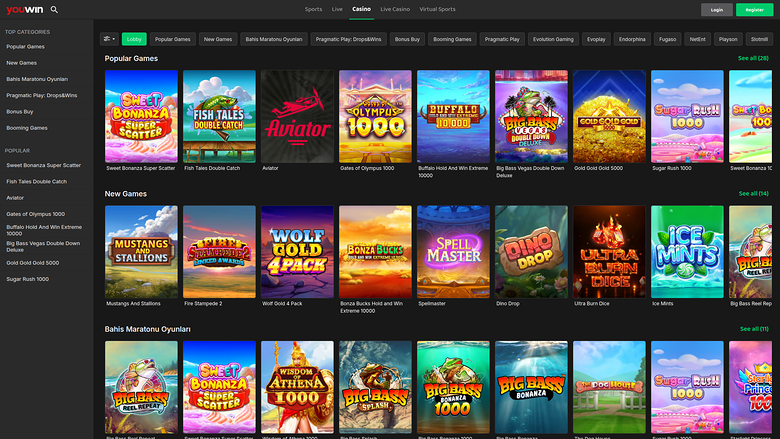Open the Live tab

click(x=337, y=9)
